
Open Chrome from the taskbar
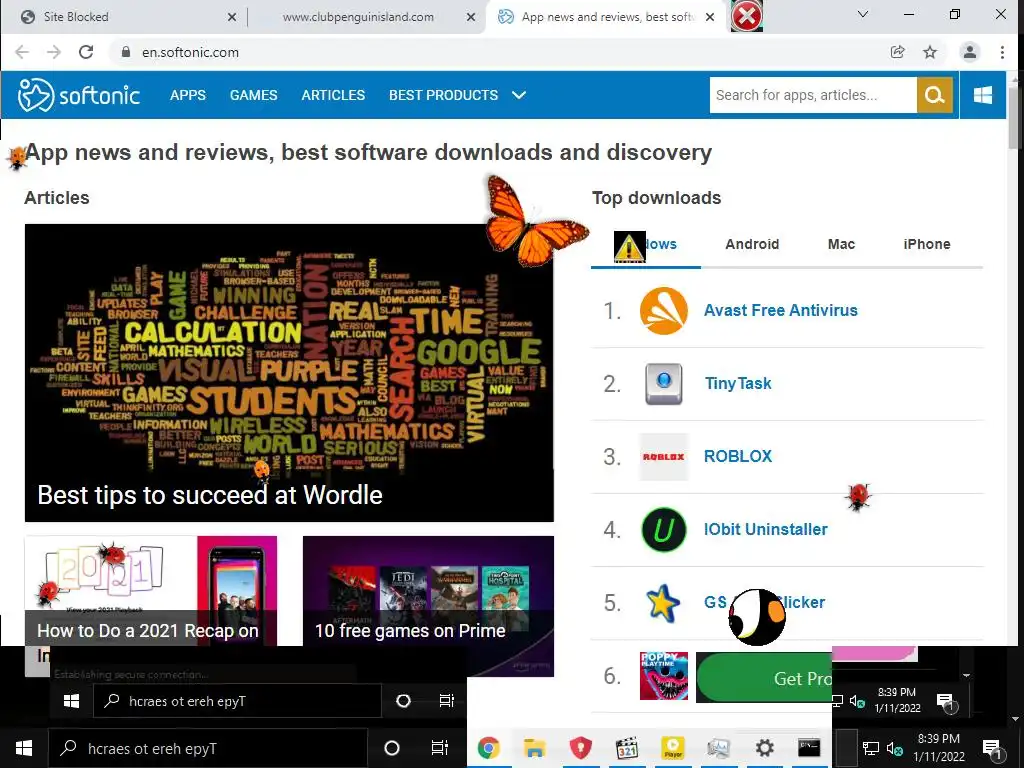(x=488, y=748)
